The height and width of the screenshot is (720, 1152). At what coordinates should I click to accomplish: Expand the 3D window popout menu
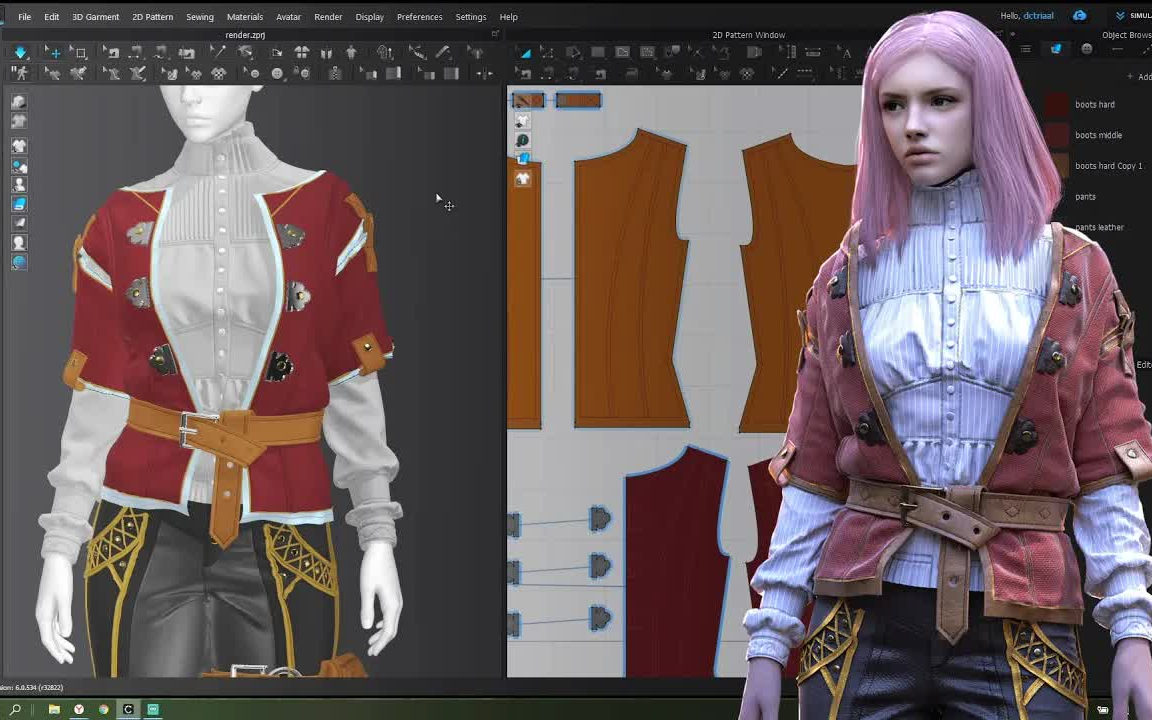tap(495, 35)
